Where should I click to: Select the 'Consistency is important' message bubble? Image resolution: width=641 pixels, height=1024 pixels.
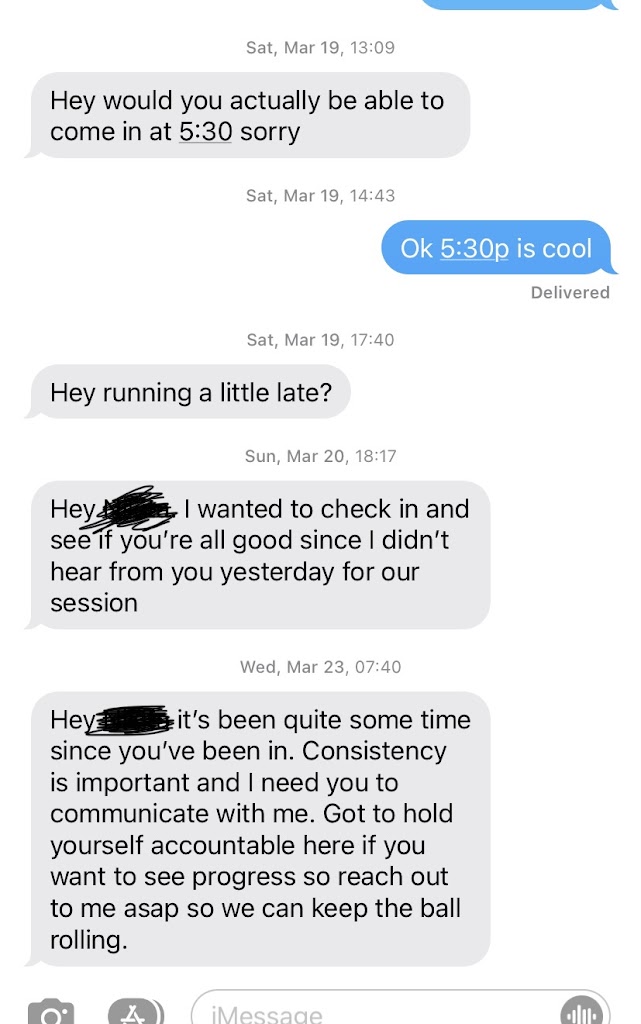[x=258, y=829]
